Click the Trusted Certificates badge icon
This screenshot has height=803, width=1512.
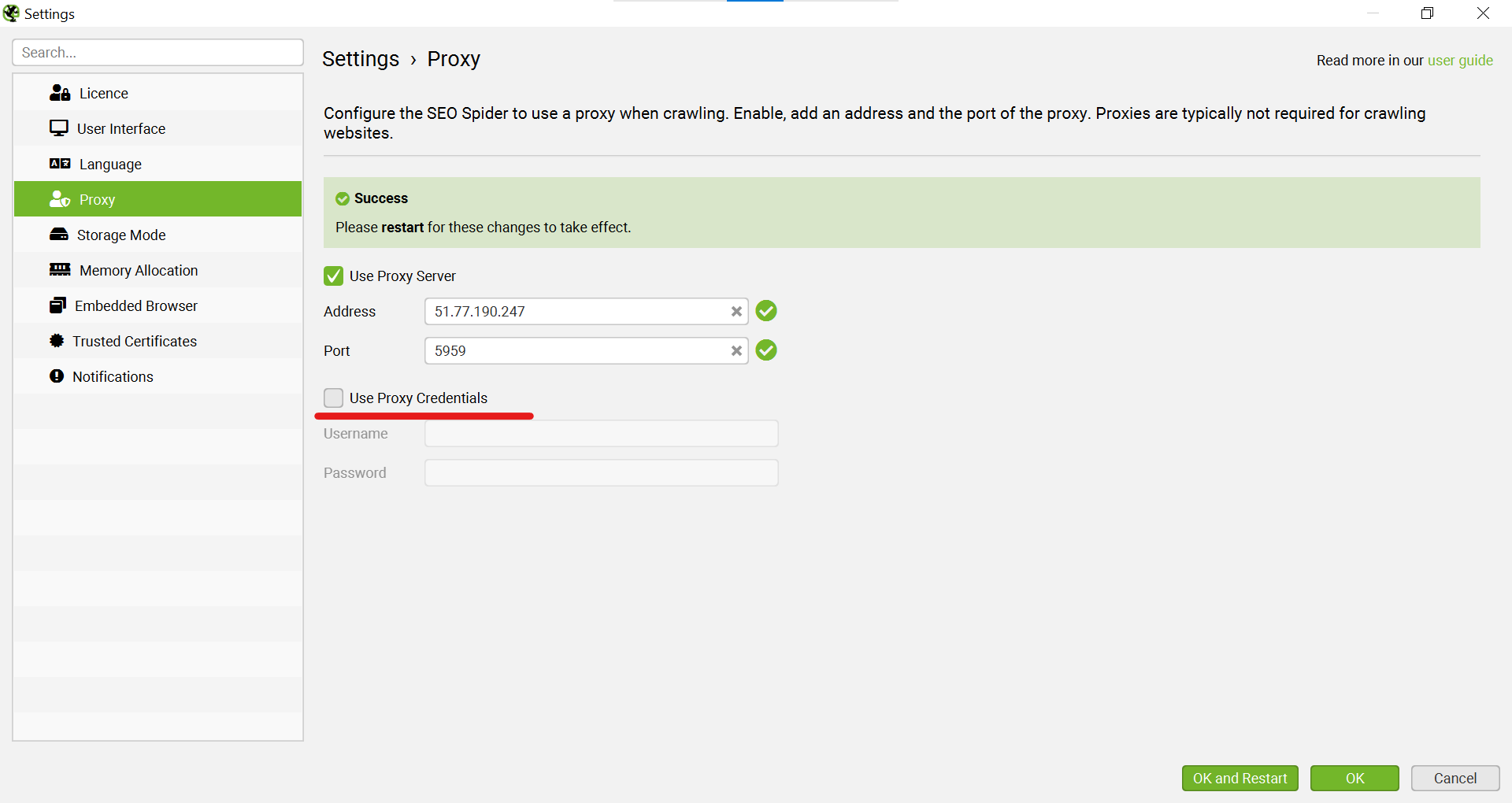pos(57,341)
